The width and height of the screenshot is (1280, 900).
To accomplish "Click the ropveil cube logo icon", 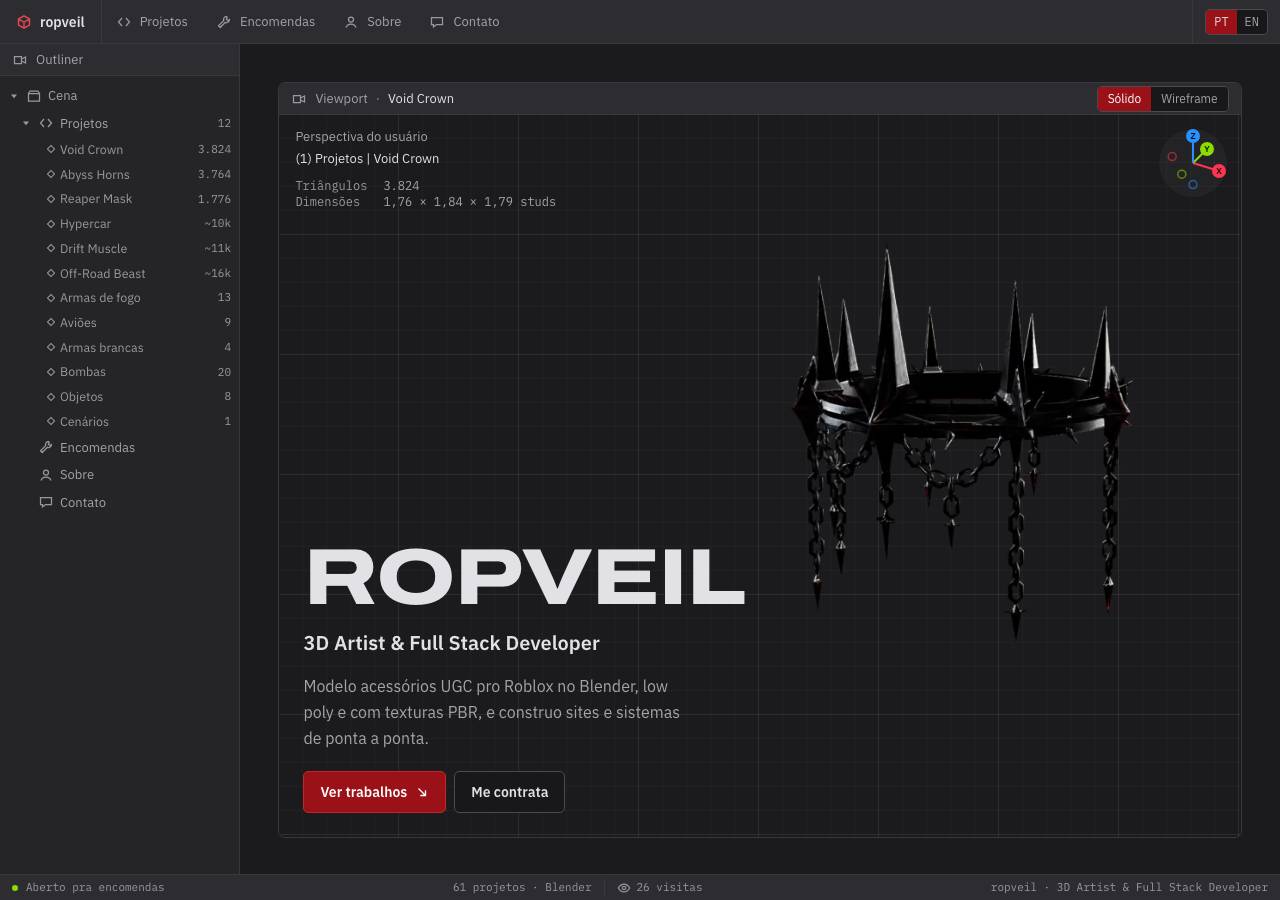I will (24, 22).
